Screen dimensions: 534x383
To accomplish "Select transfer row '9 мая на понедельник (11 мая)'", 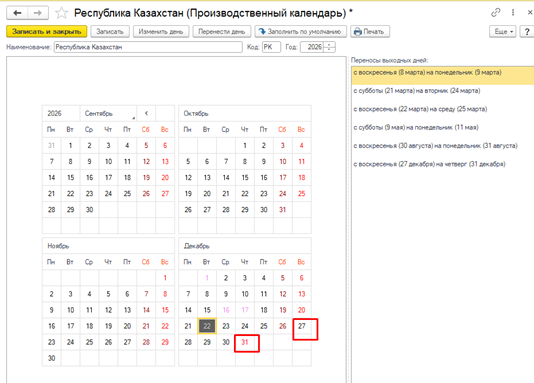I will click(443, 128).
